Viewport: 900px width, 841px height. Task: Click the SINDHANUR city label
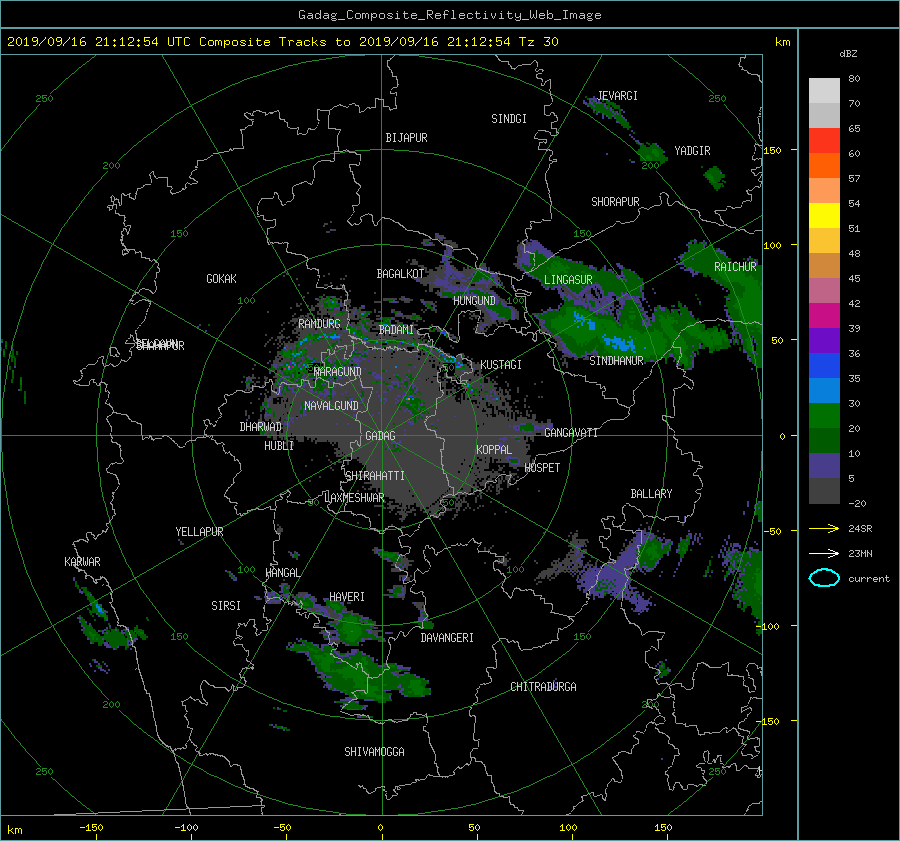point(616,361)
